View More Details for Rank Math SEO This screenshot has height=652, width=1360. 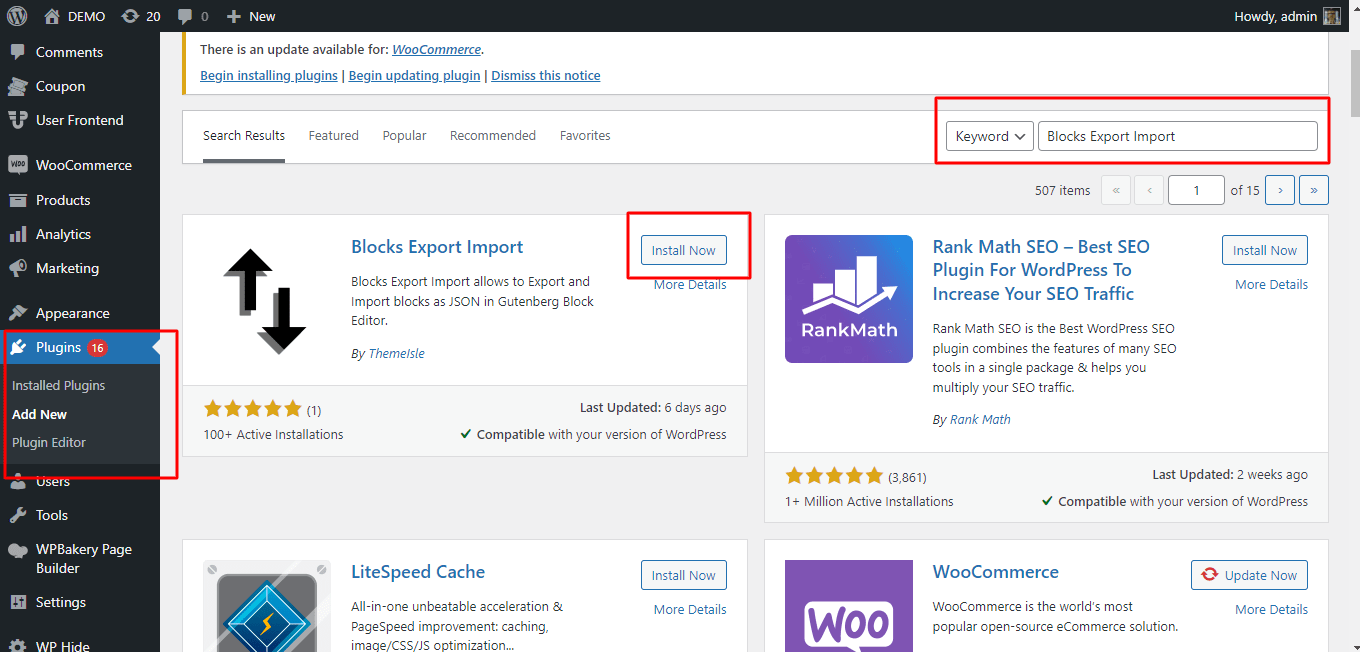(x=1271, y=285)
